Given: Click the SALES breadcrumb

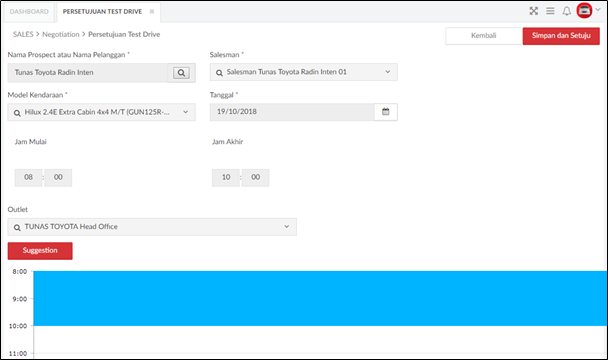Looking at the screenshot, I should (x=23, y=34).
